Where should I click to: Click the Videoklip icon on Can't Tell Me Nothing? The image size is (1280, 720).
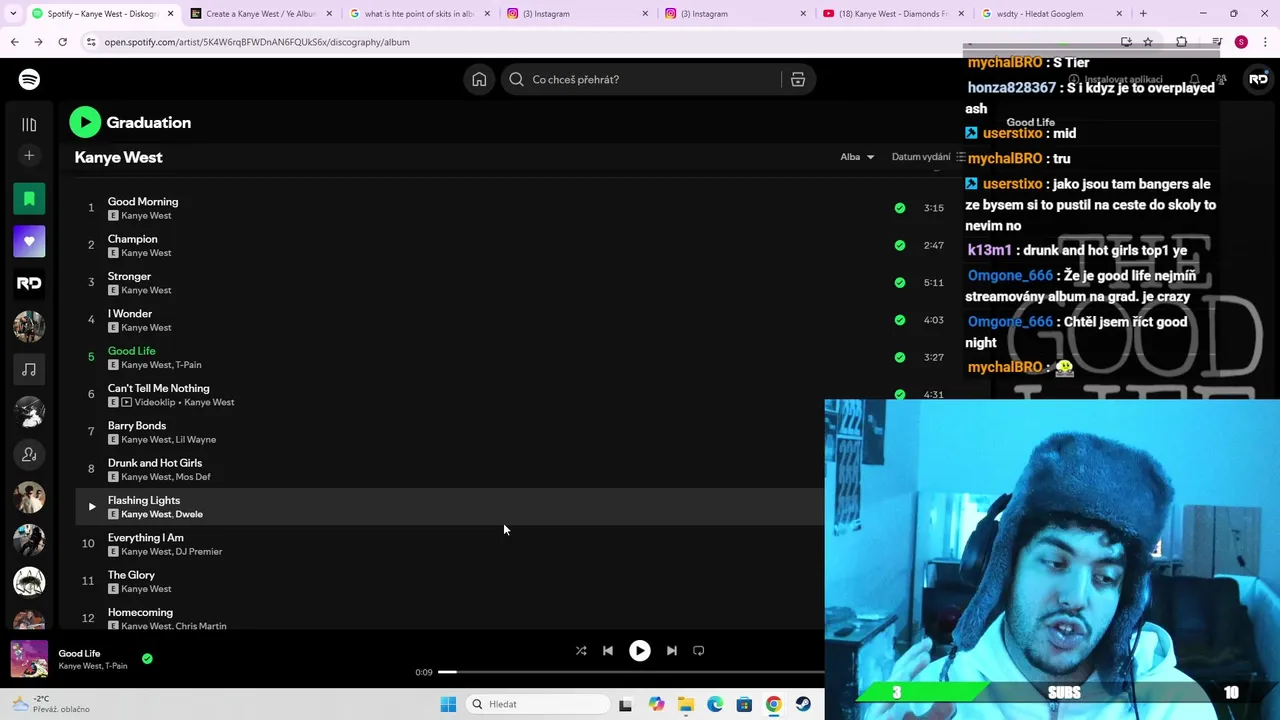pyautogui.click(x=127, y=402)
